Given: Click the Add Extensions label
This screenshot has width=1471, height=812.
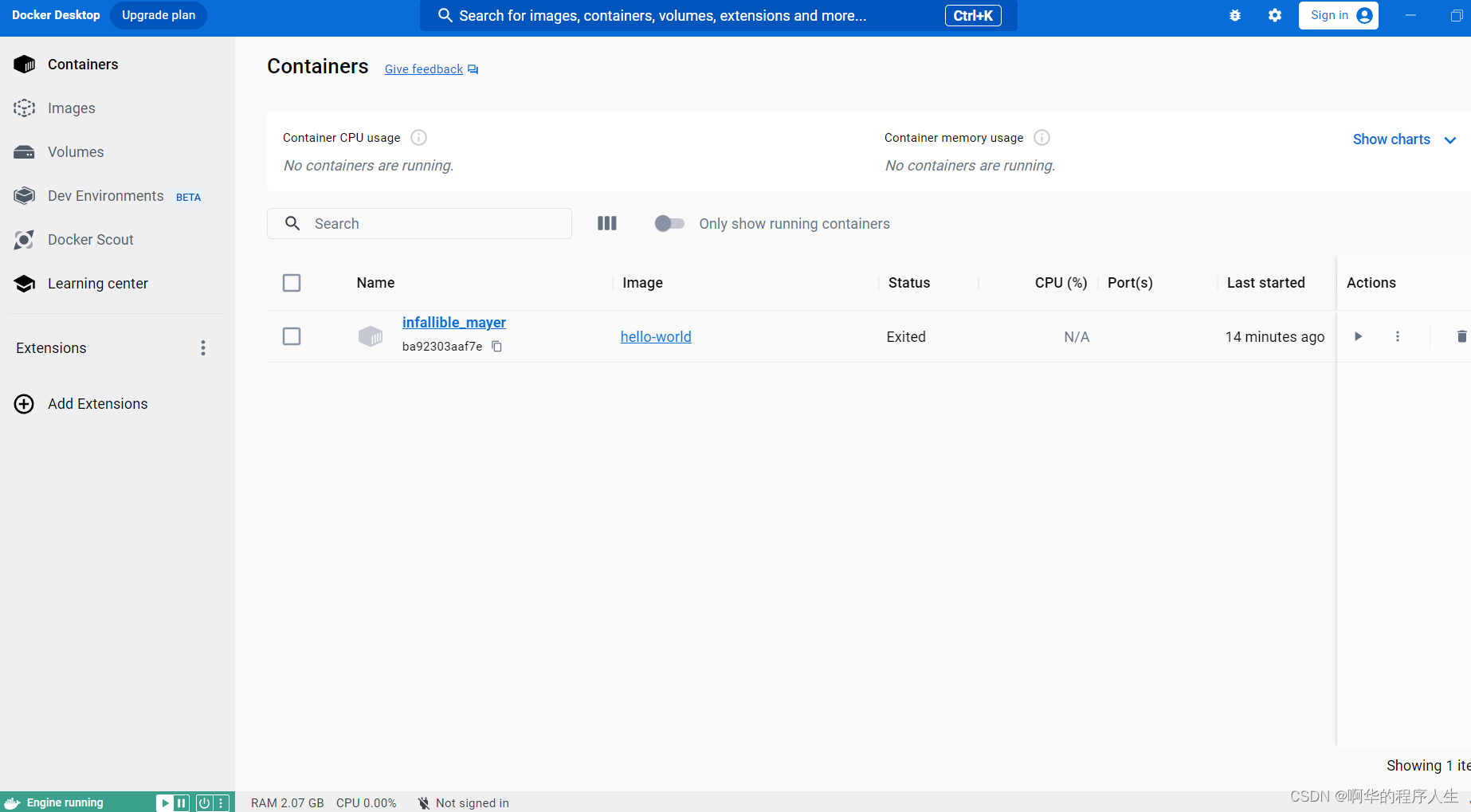Looking at the screenshot, I should pos(98,404).
